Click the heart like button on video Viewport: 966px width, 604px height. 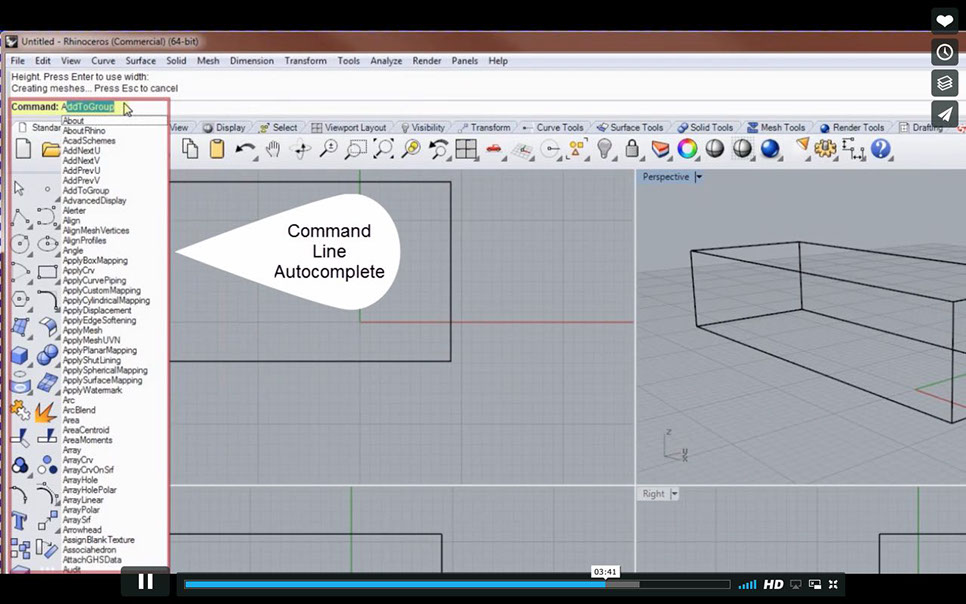pyautogui.click(x=944, y=22)
